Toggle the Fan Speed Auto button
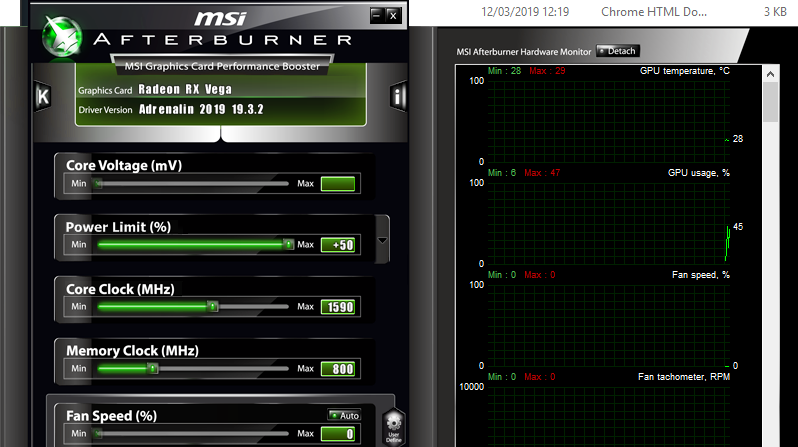This screenshot has height=447, width=798. 345,415
